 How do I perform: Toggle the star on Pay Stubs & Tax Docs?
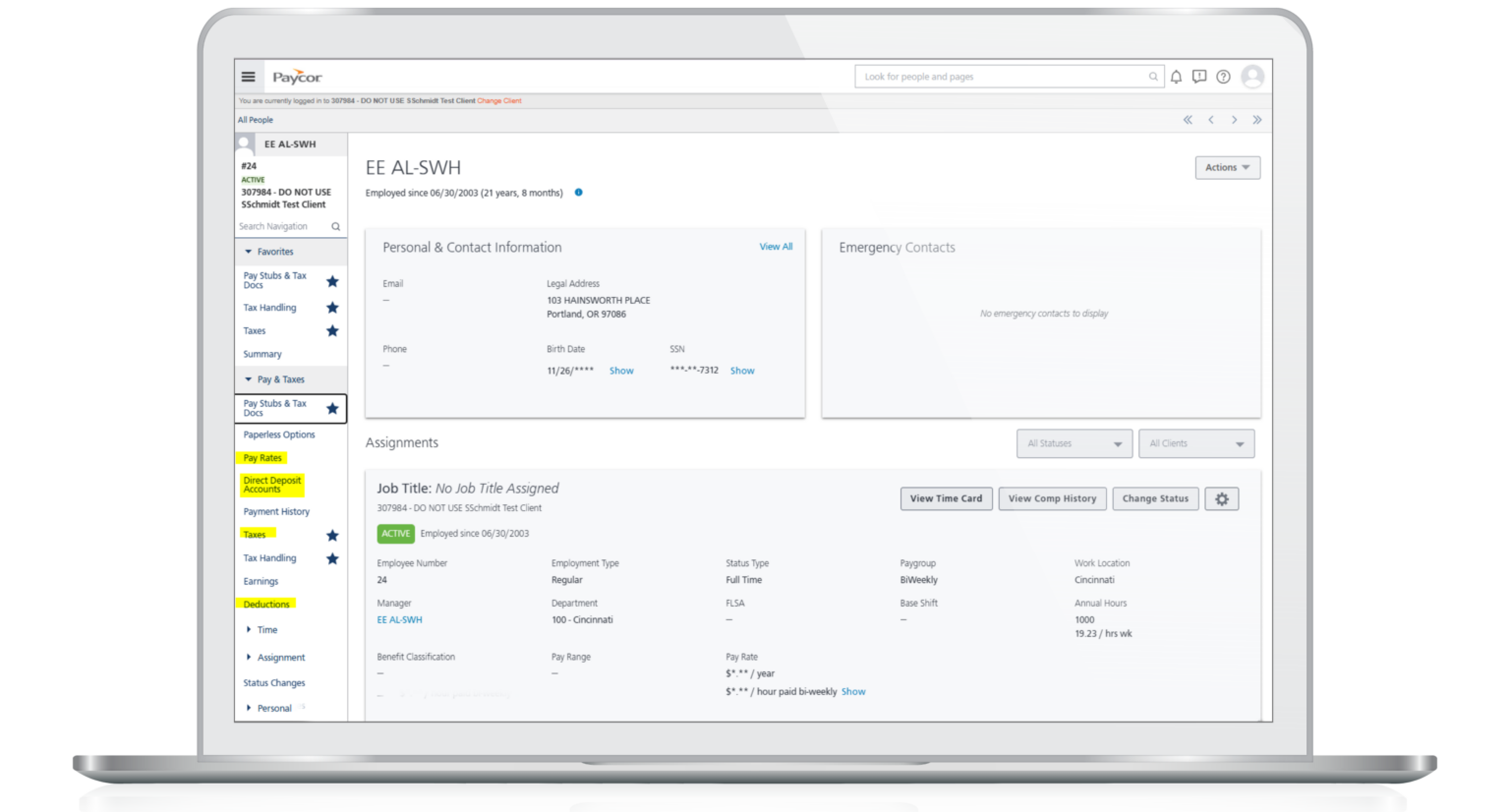332,281
